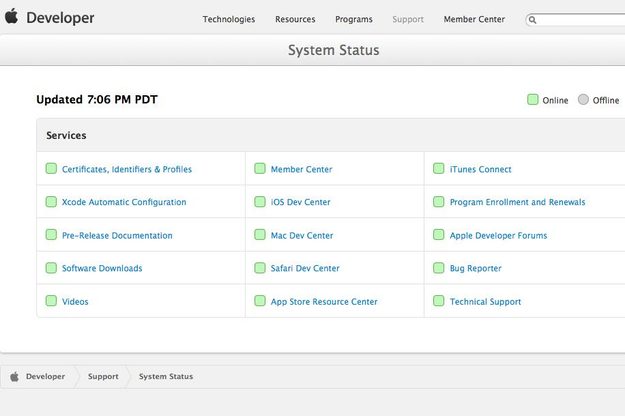625x416 pixels.
Task: Click green status icon beside Videos
Action: (51, 301)
